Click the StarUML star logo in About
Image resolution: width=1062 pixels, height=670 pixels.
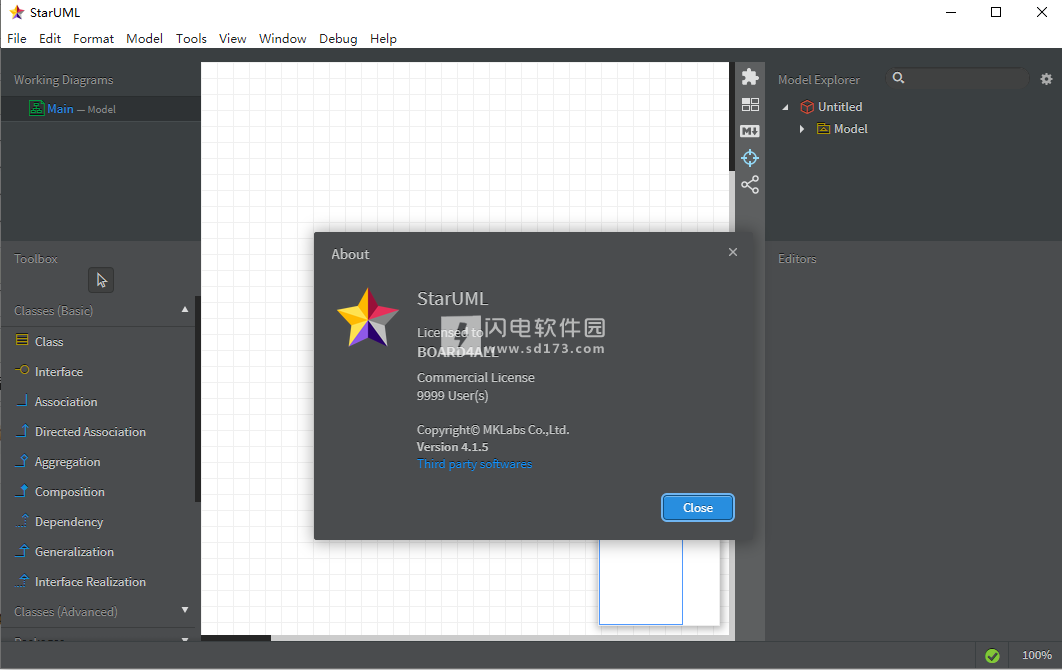368,317
